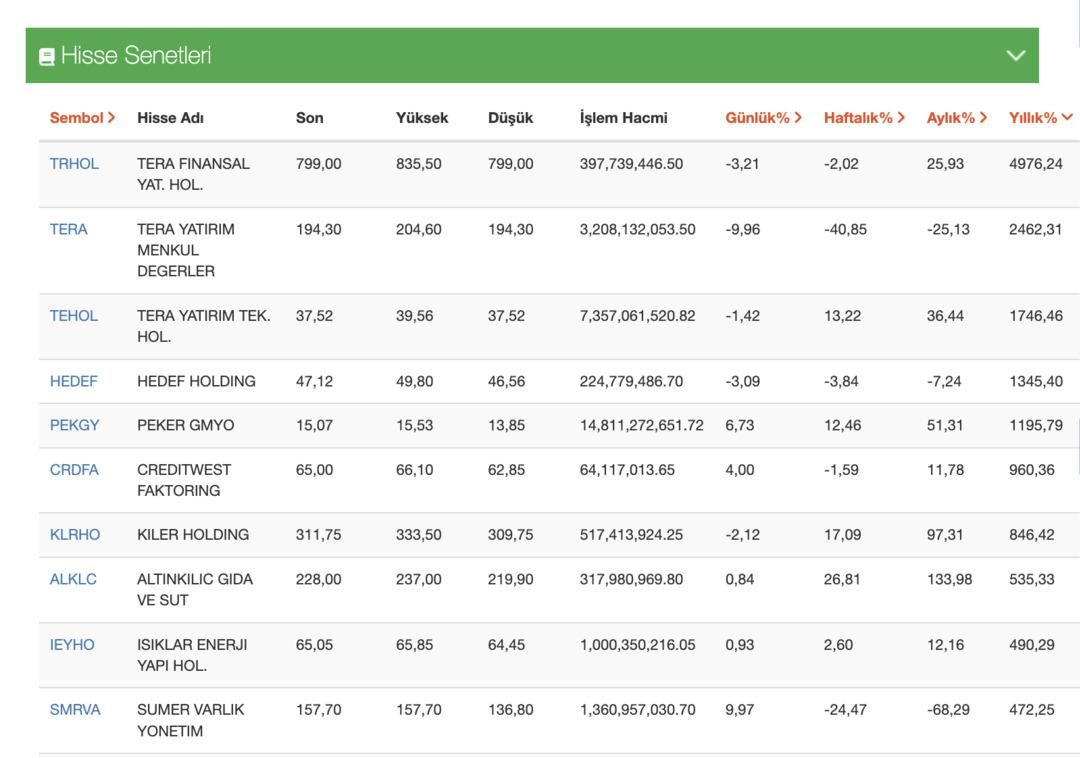Sort by Günlük% column header
Image resolution: width=1080 pixels, height=758 pixels.
[x=764, y=118]
